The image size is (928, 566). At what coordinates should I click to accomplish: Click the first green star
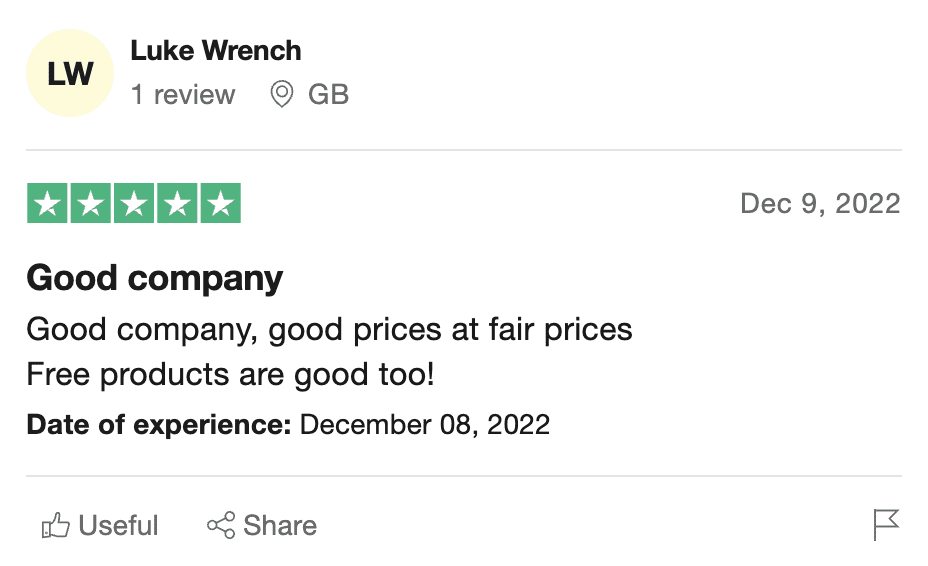(x=47, y=203)
